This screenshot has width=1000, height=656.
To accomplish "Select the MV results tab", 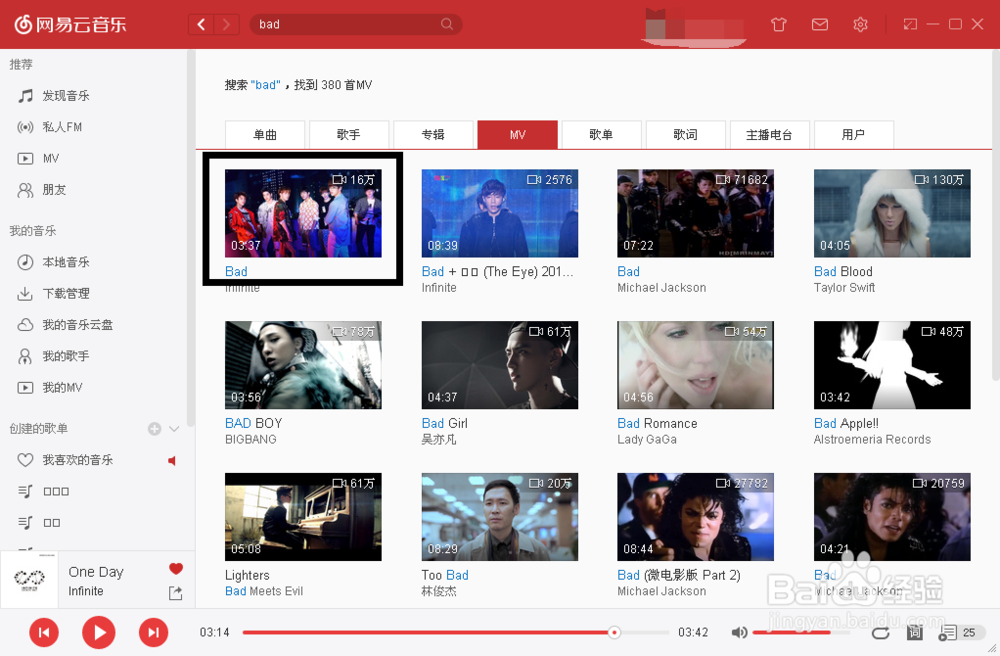I will tap(517, 135).
